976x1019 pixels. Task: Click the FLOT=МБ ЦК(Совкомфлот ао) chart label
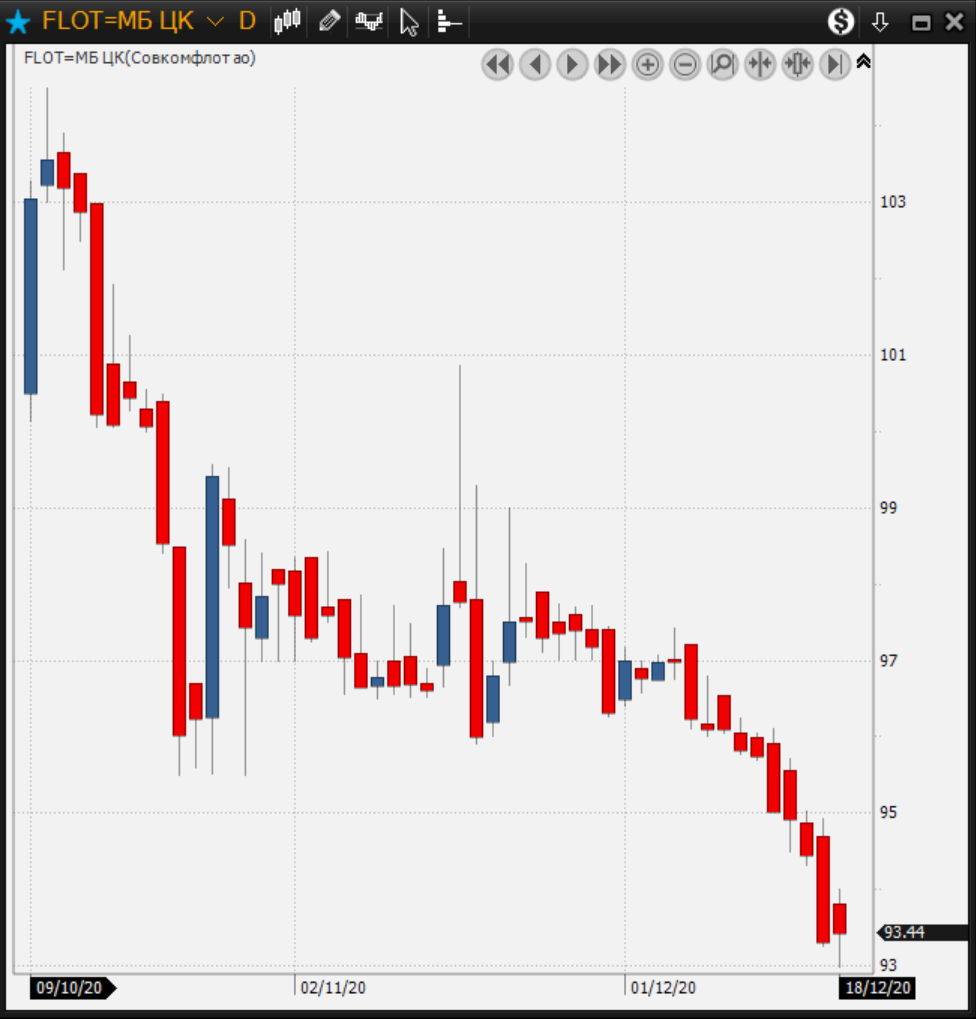140,58
